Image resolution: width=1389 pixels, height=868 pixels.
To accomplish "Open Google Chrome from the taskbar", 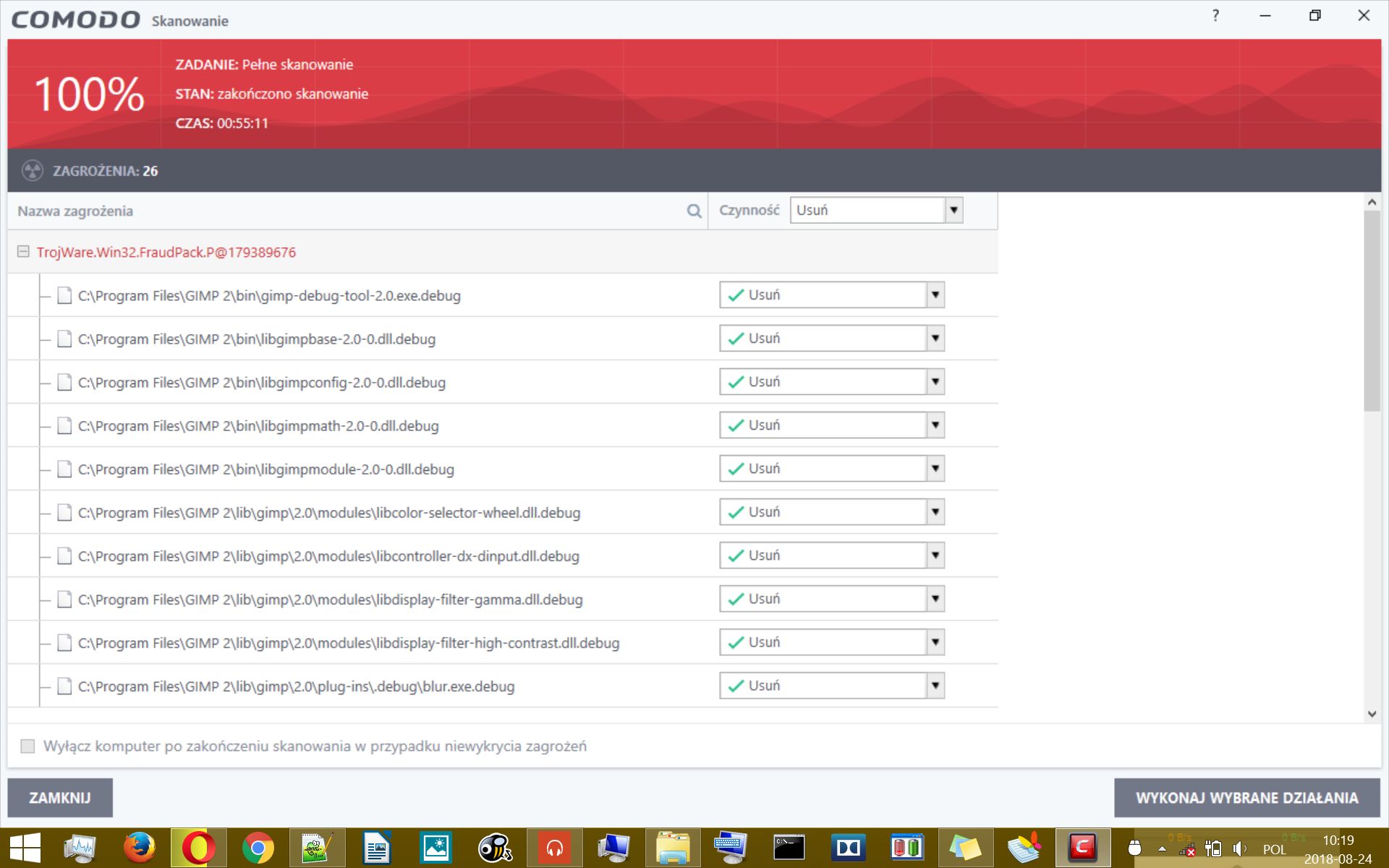I will click(x=258, y=848).
